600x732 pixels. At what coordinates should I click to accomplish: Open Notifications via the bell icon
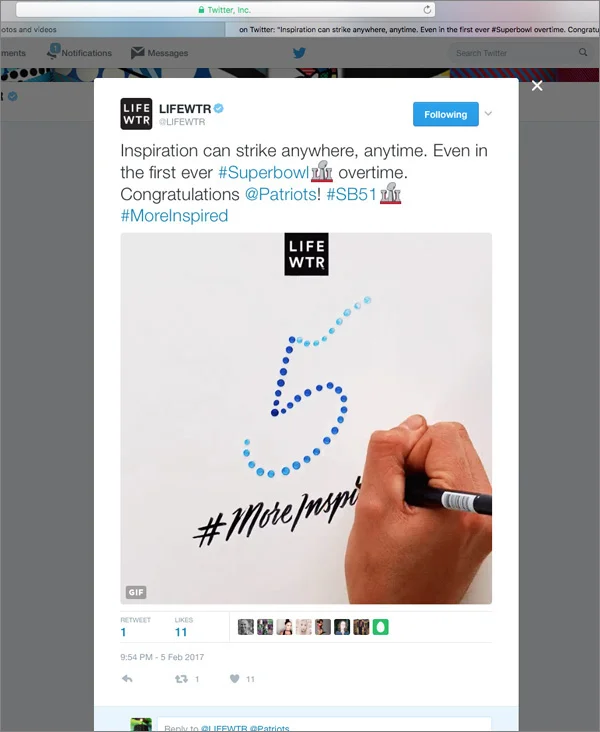pos(52,52)
